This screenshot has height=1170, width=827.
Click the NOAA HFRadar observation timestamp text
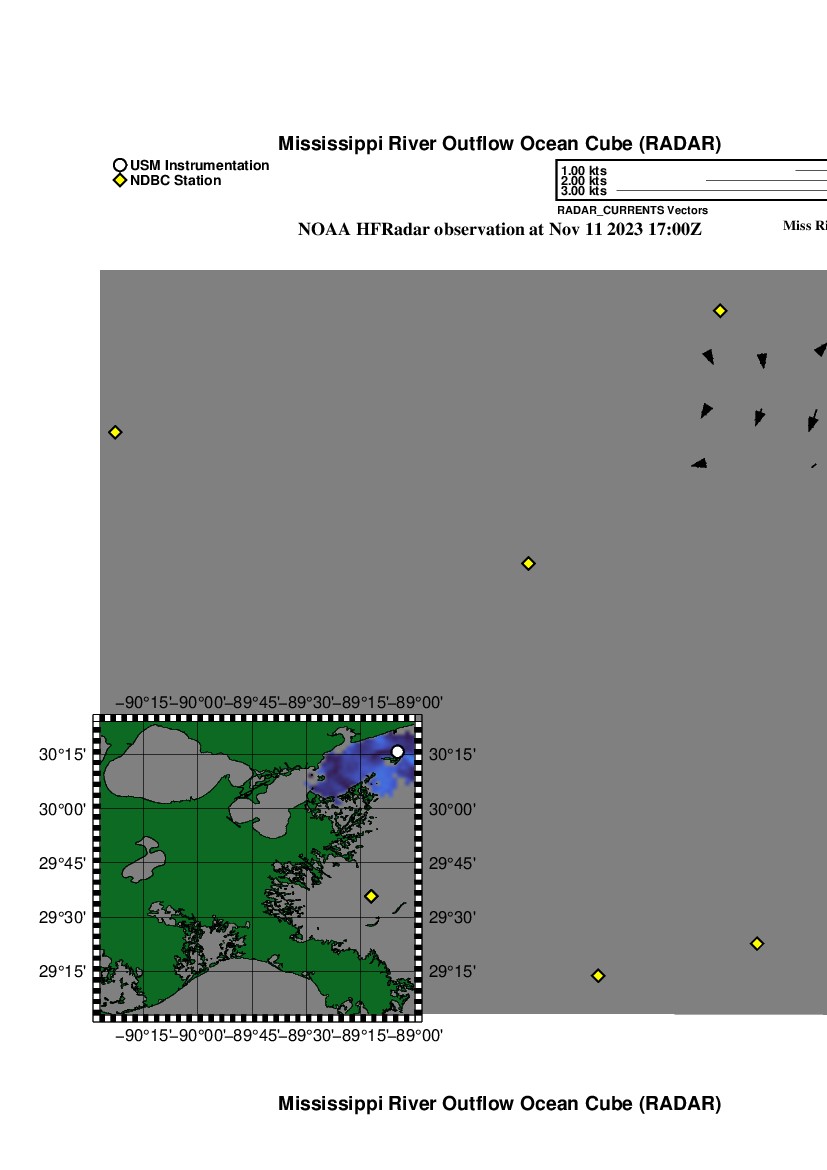(x=499, y=230)
